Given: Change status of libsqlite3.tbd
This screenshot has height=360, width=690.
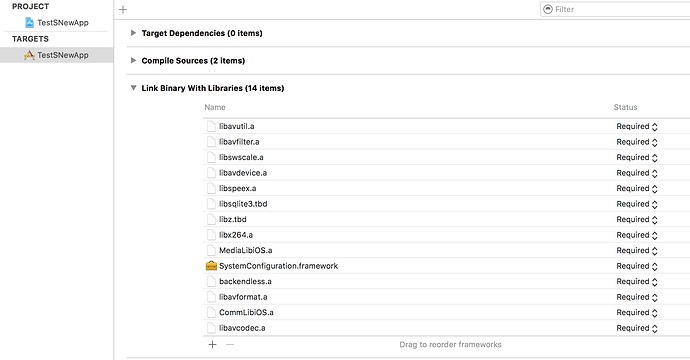Looking at the screenshot, I should (637, 204).
